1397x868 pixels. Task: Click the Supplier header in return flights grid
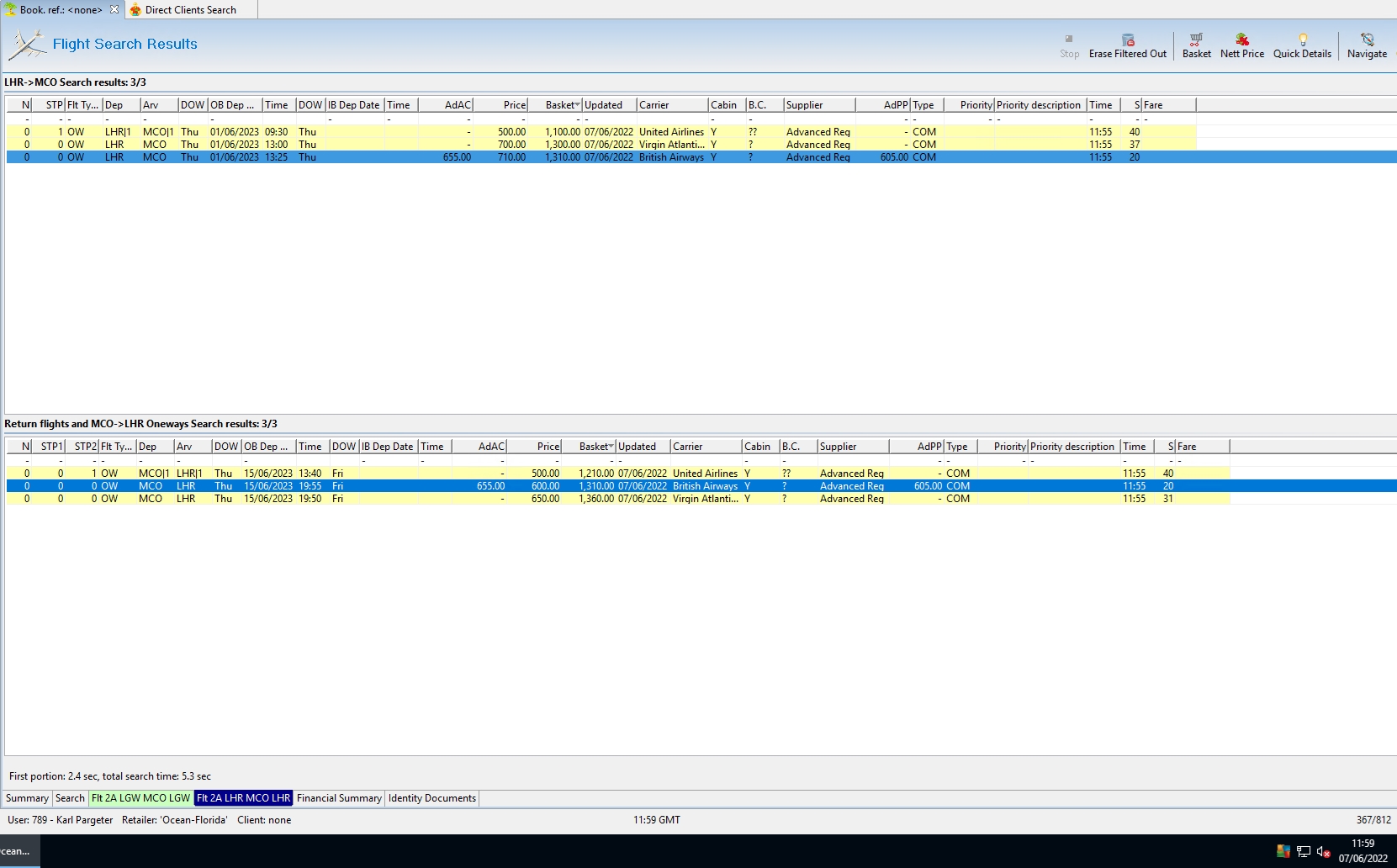(853, 447)
